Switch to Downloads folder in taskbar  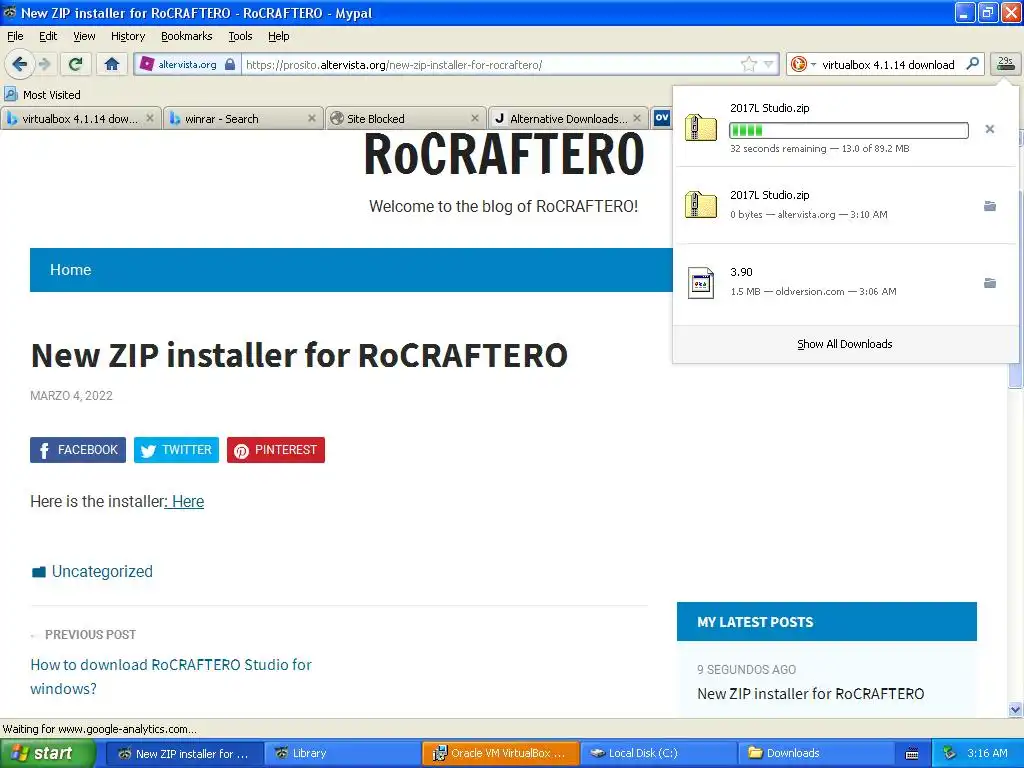tap(816, 753)
